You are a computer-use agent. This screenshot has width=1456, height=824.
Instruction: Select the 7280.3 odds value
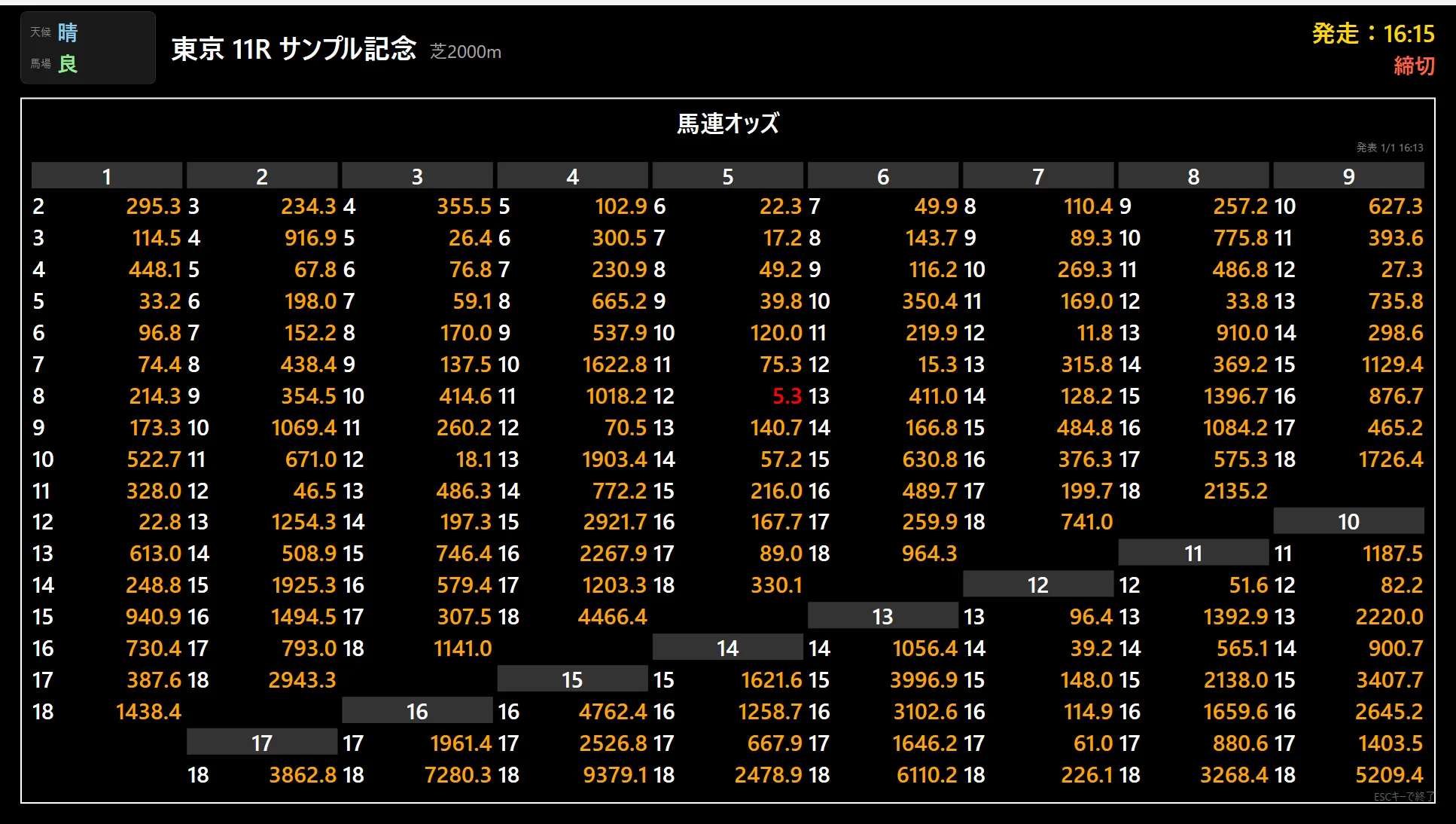(x=458, y=774)
